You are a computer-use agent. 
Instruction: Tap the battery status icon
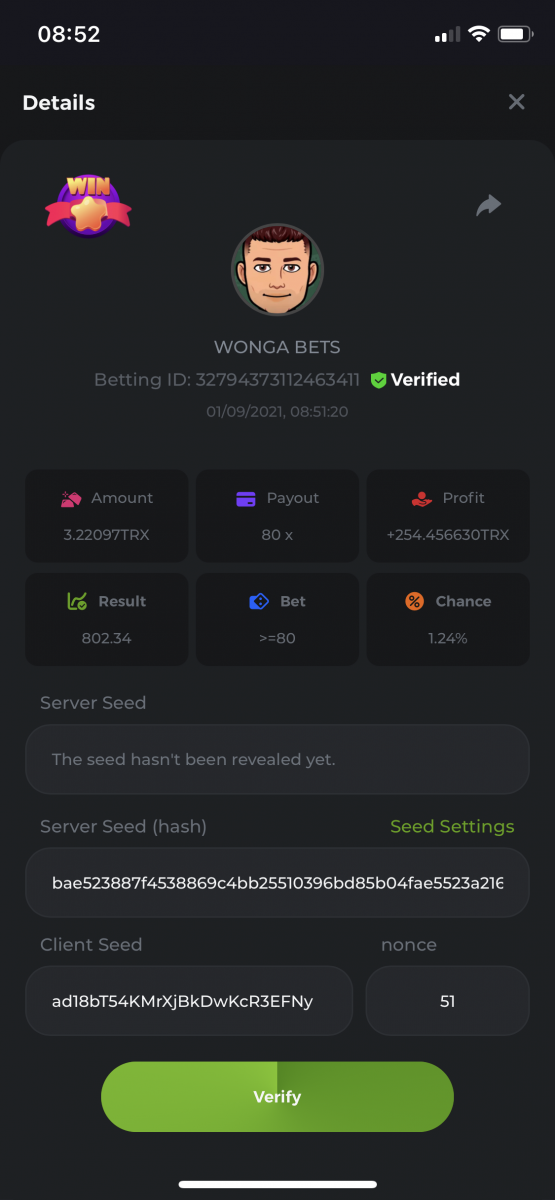click(515, 34)
